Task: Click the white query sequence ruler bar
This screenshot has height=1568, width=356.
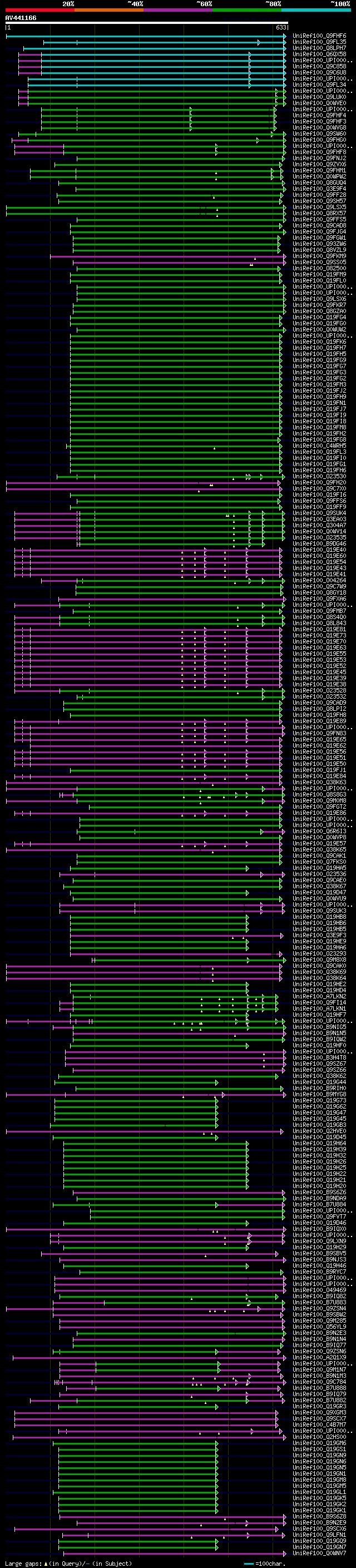Action: pyautogui.click(x=147, y=23)
